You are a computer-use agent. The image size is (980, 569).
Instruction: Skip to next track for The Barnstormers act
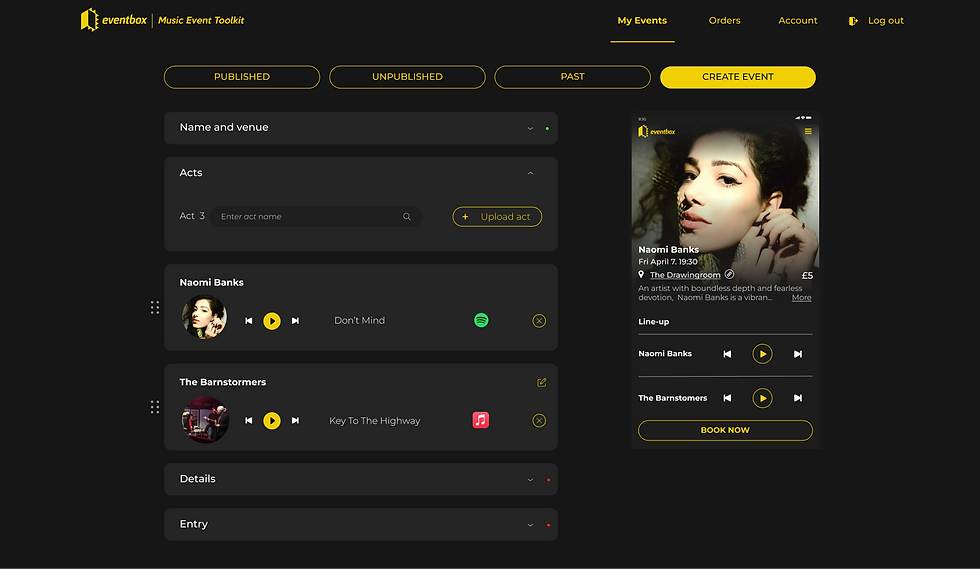click(295, 421)
